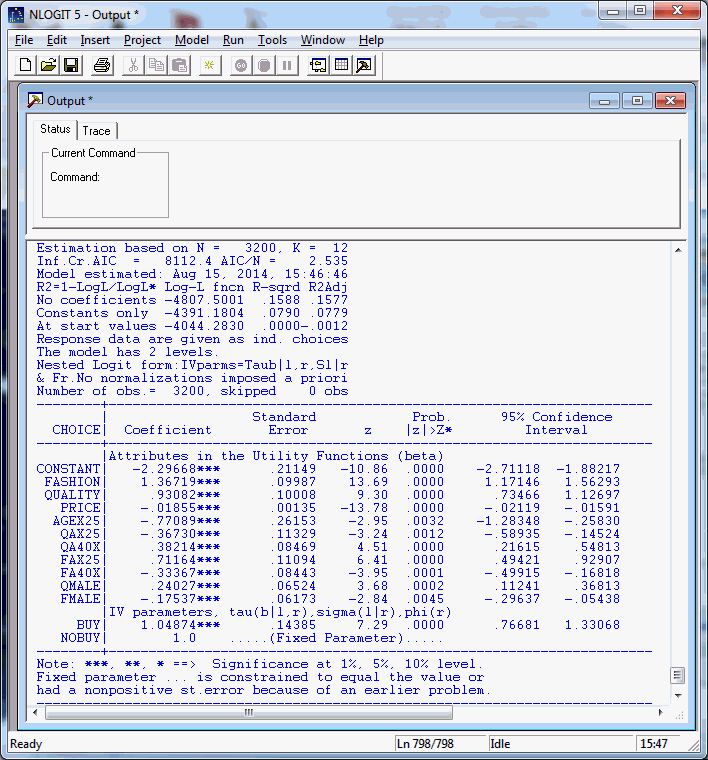Image resolution: width=708 pixels, height=760 pixels.
Task: Click the QUALITY row label
Action: 72,495
